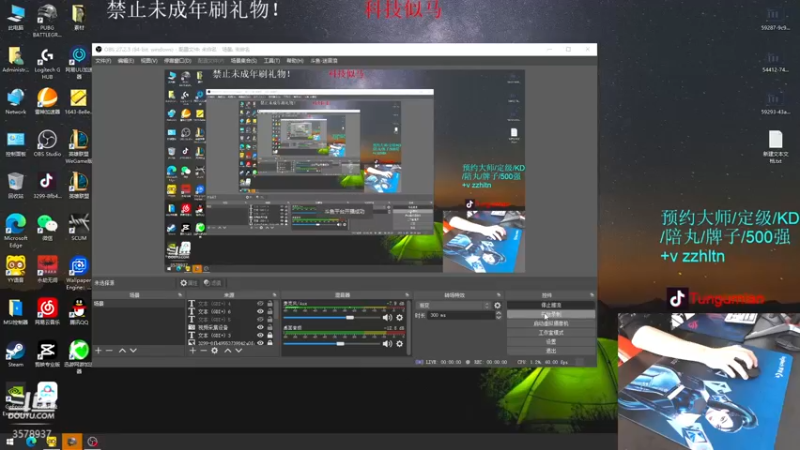Open Wallpaper Engine desktop icon

click(79, 273)
